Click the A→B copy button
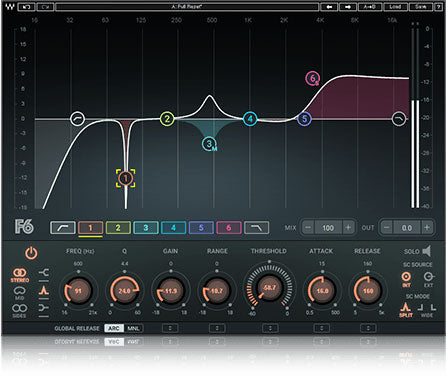The image size is (446, 377). click(369, 7)
